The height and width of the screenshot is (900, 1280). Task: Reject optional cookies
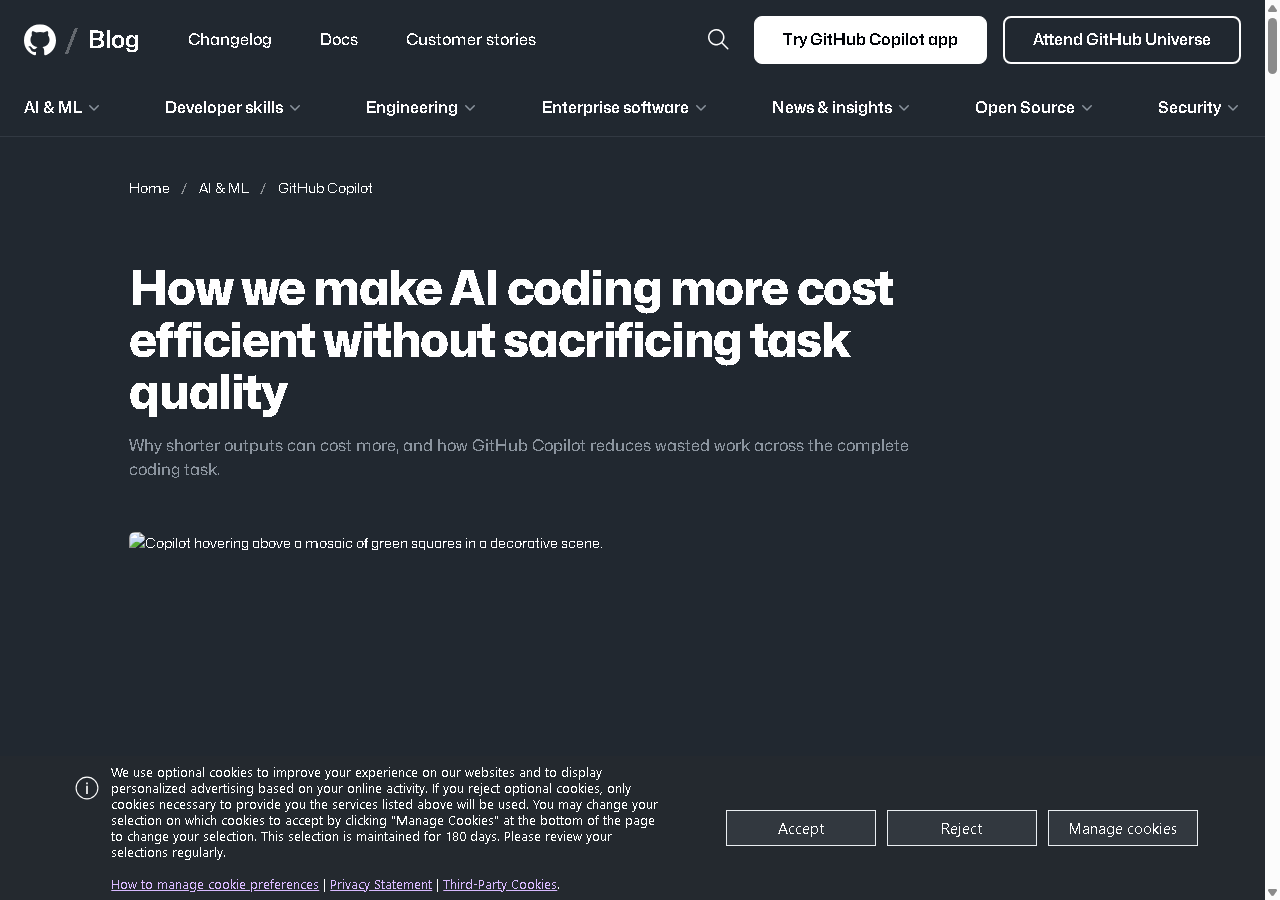click(x=962, y=828)
